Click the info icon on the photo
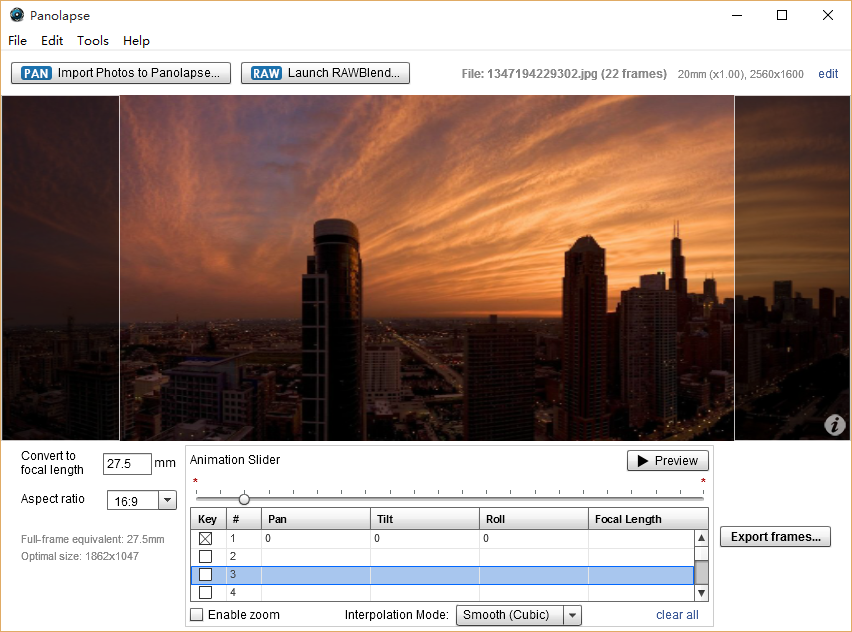The width and height of the screenshot is (852, 632). (x=834, y=425)
